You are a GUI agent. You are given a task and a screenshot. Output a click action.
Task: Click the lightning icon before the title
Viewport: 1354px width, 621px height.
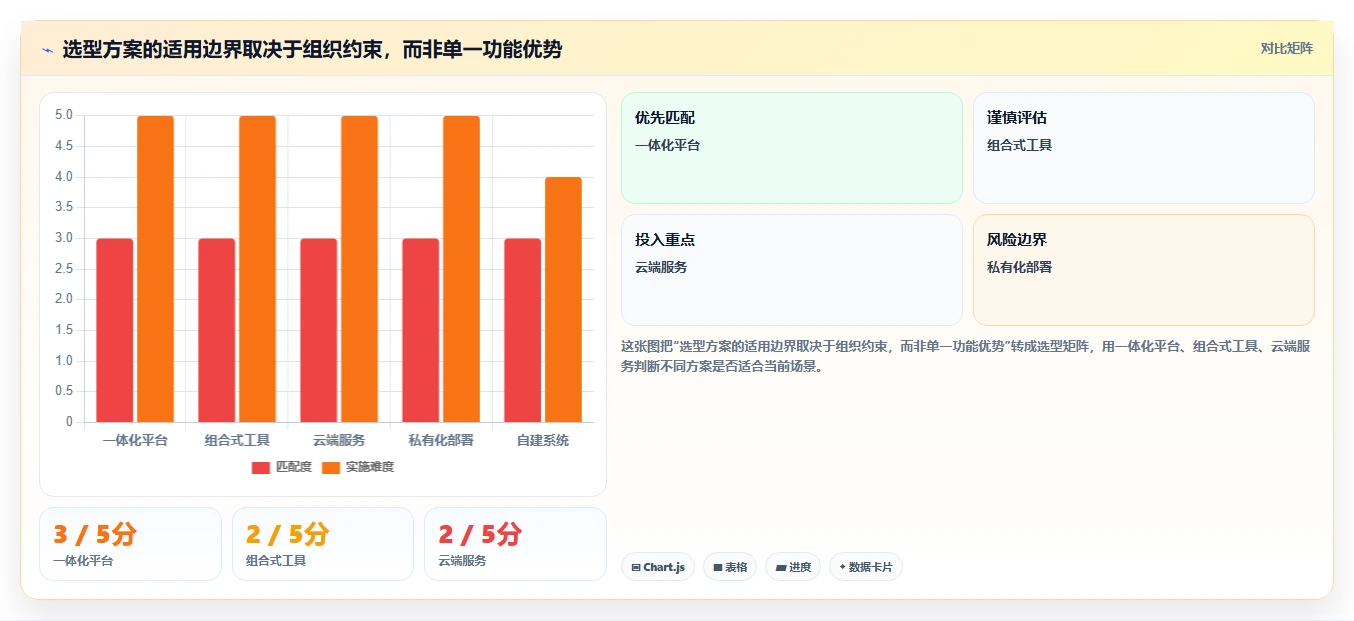point(48,50)
